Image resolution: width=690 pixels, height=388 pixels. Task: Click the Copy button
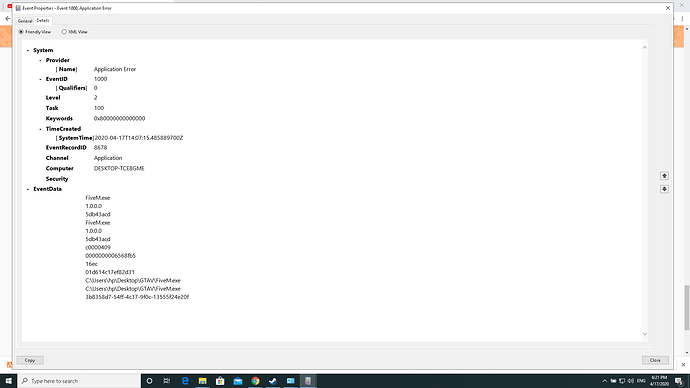(x=30, y=360)
